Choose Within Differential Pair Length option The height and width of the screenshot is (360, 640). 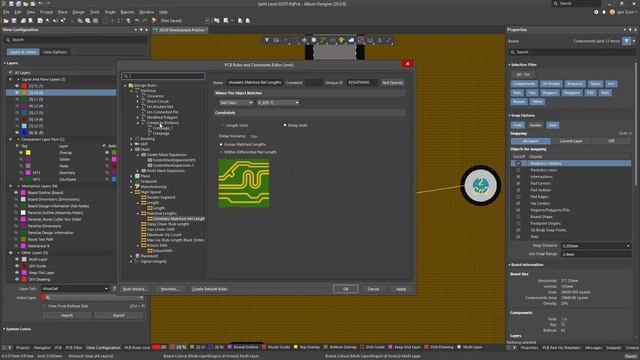[221, 152]
